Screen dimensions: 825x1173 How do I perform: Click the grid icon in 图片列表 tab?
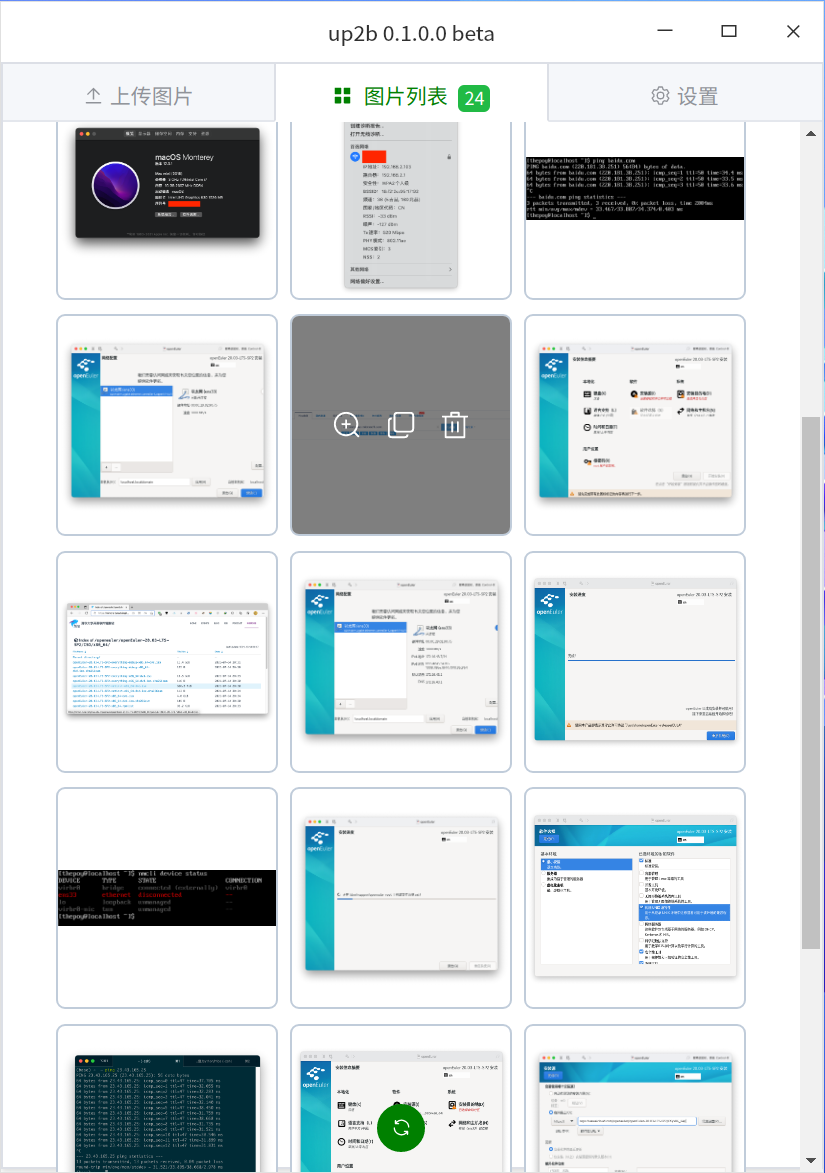tap(343, 96)
